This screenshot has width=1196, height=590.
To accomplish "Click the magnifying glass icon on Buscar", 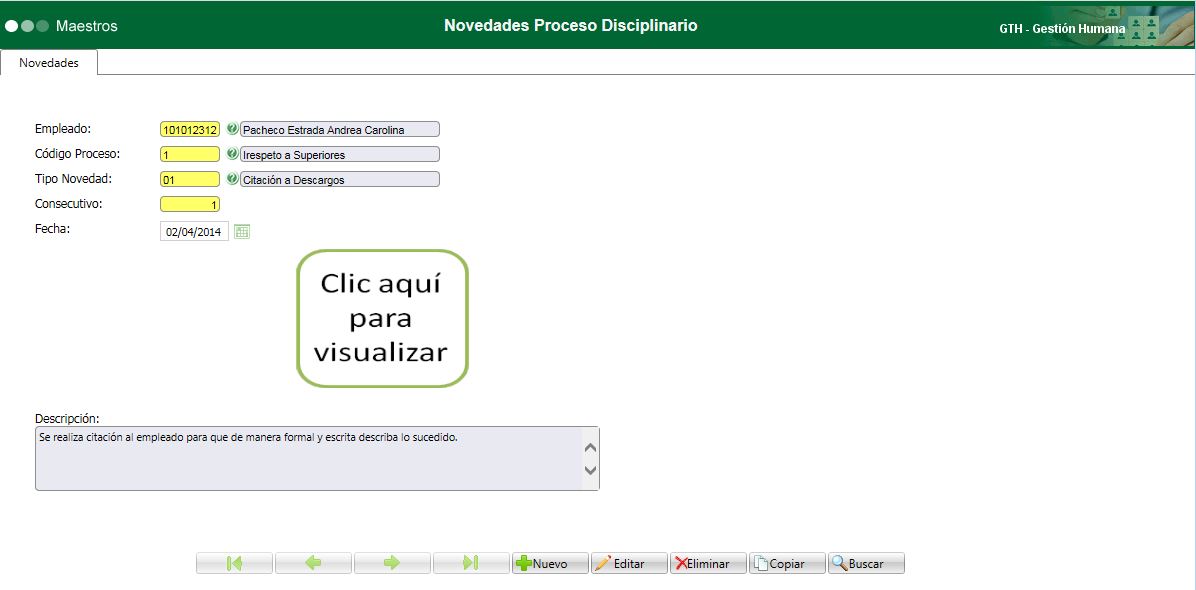I will (841, 562).
